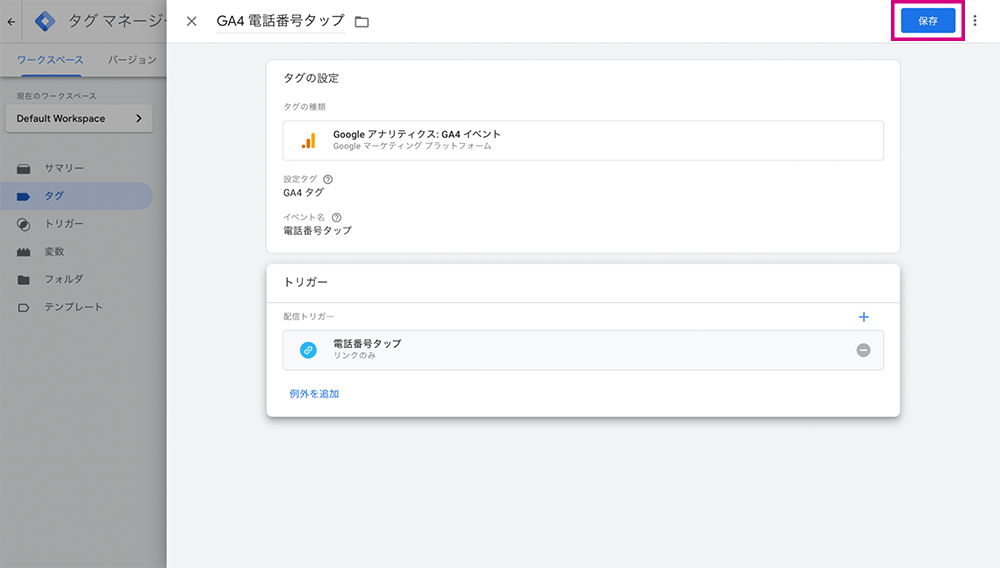
Task: Expand the Default Workspace selector
Action: pos(79,119)
